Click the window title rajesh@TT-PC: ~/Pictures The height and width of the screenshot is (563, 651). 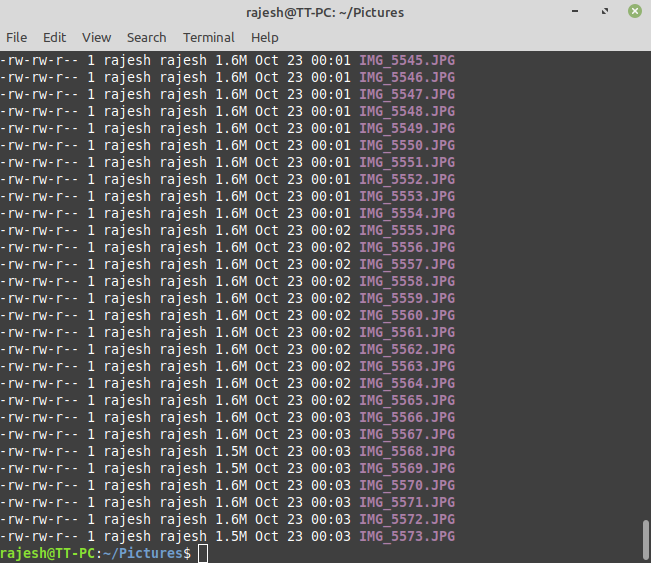tap(325, 11)
